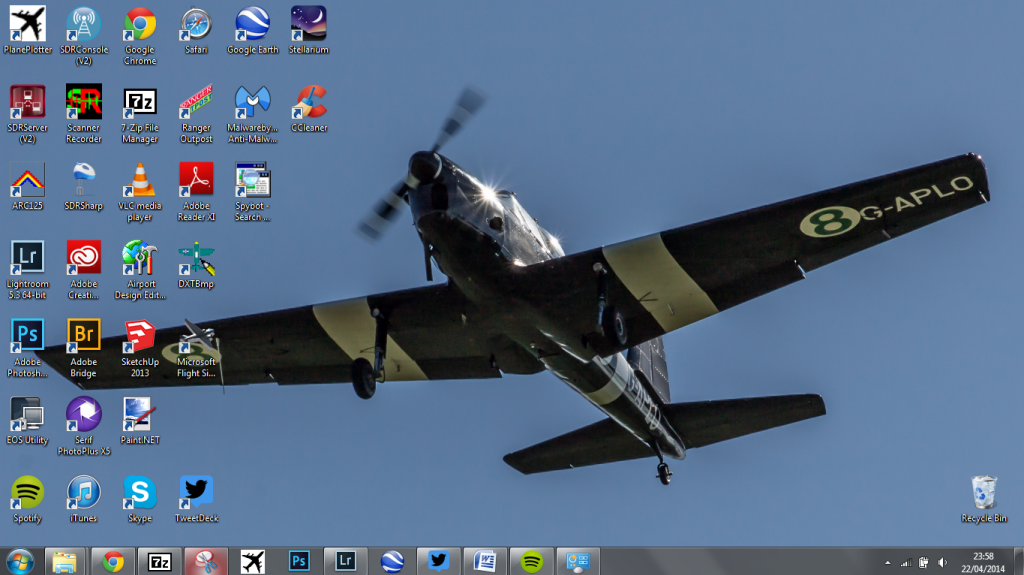
Task: Click the Stellarium desktop icon
Action: (x=309, y=30)
